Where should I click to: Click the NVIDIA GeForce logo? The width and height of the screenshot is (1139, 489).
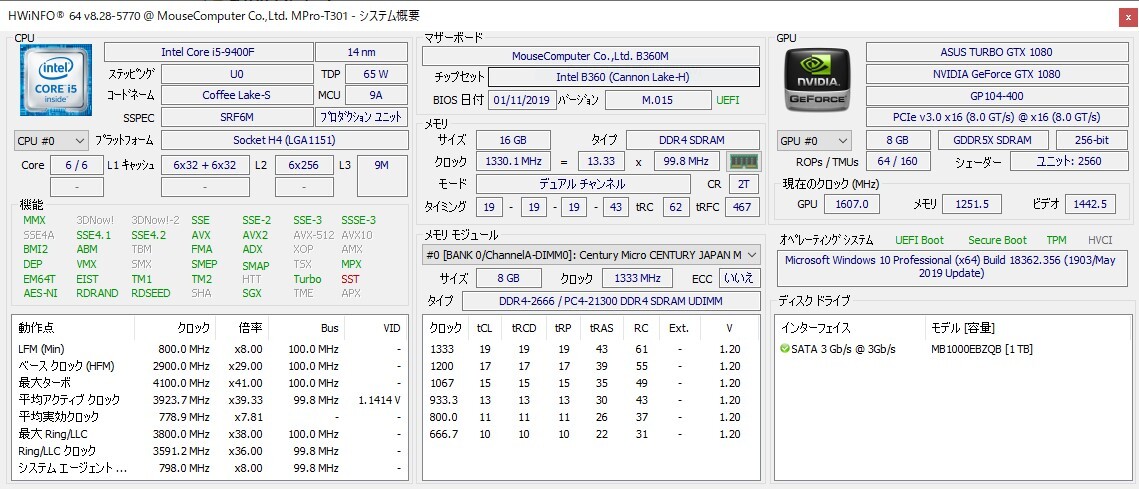[817, 78]
